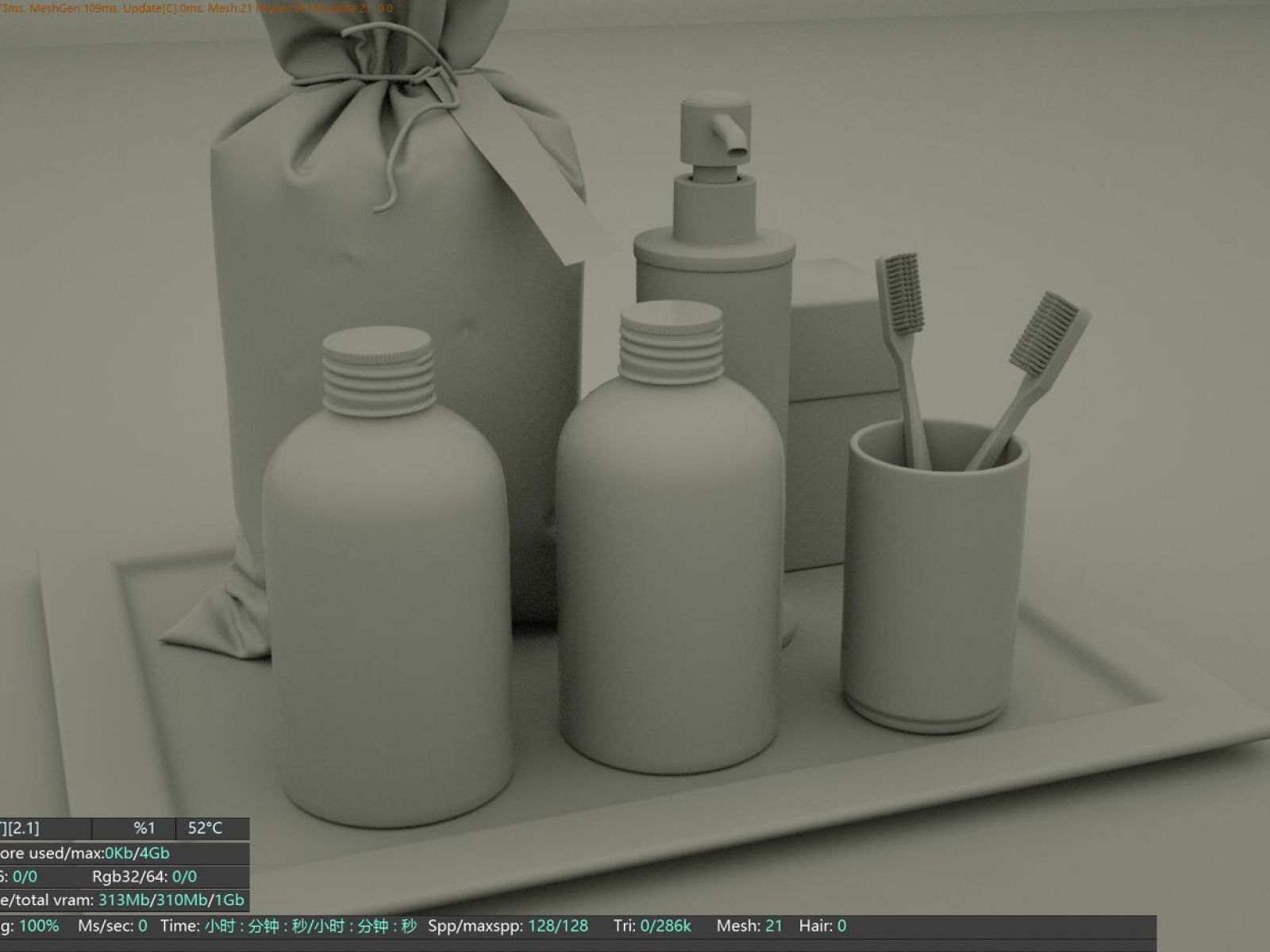Viewport: 1270px width, 952px height.
Task: Click the Mesh: 21 status entry in bottom bar
Action: (x=749, y=926)
